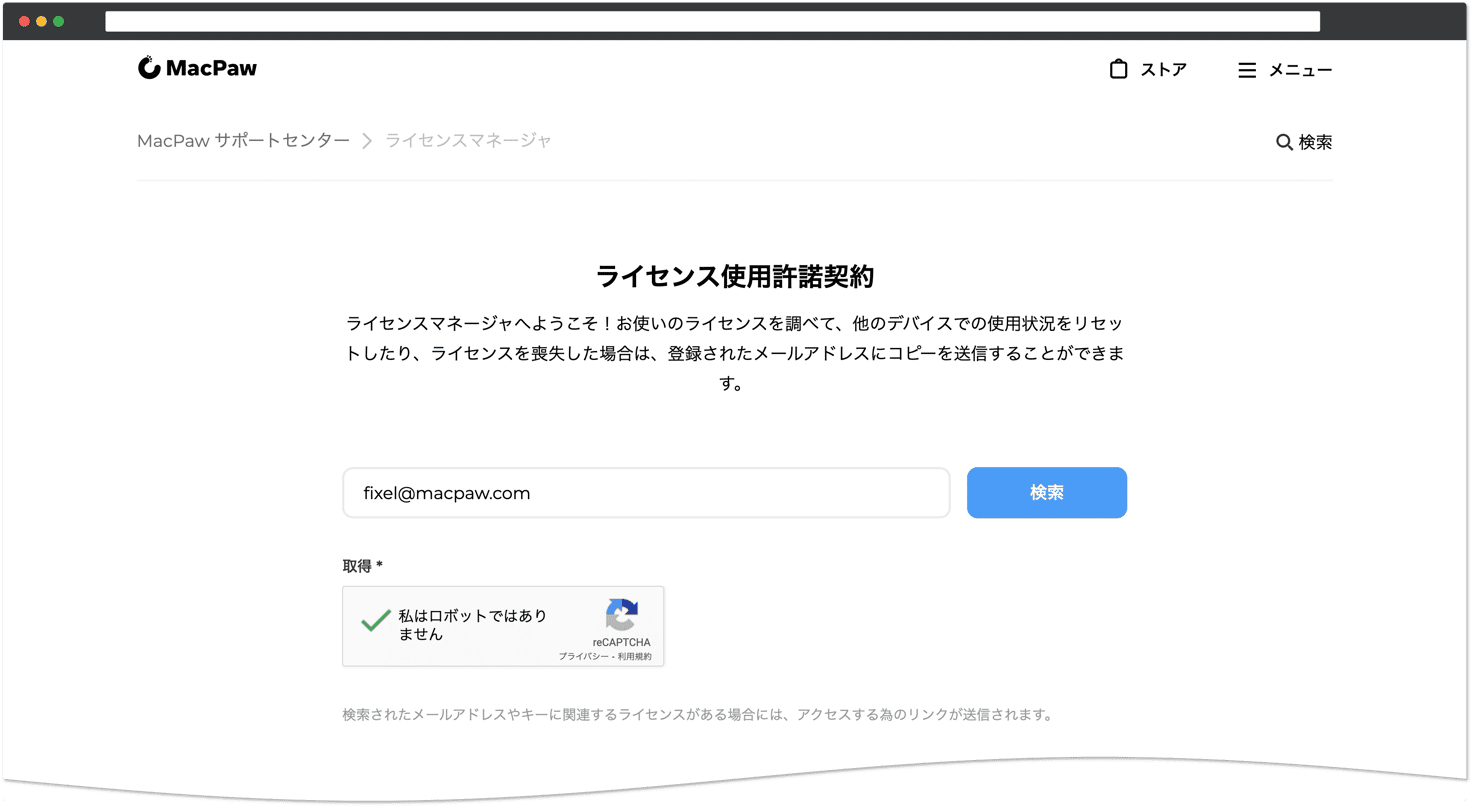This screenshot has width=1472, height=807.
Task: Click the MacPaw logo
Action: [x=197, y=68]
